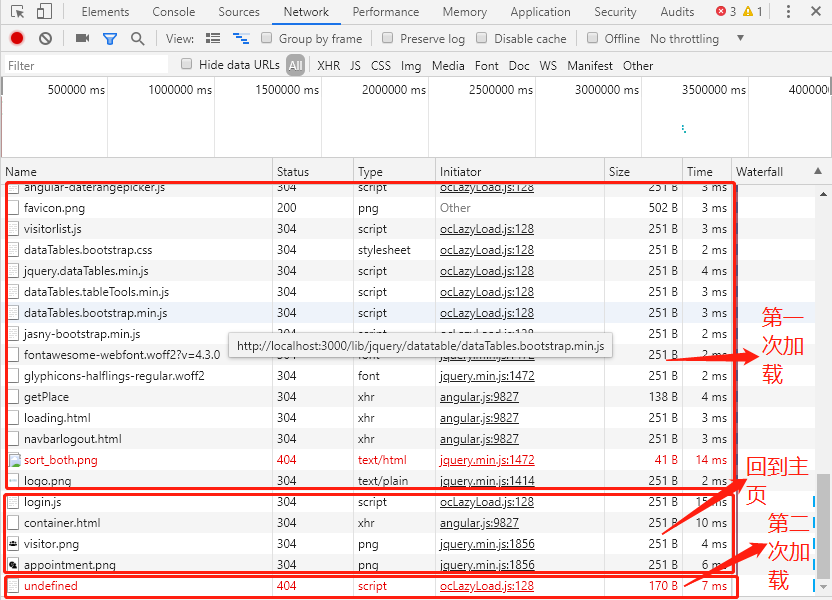Image resolution: width=832 pixels, height=600 pixels.
Task: Filter requests by XHR
Action: [x=328, y=66]
